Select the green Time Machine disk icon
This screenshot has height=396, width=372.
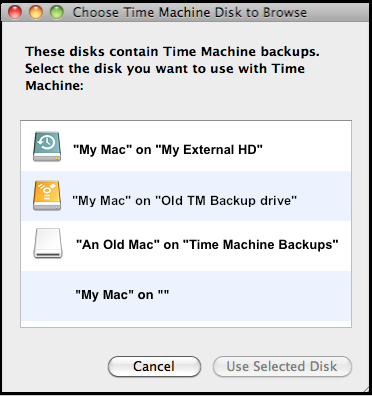47,146
